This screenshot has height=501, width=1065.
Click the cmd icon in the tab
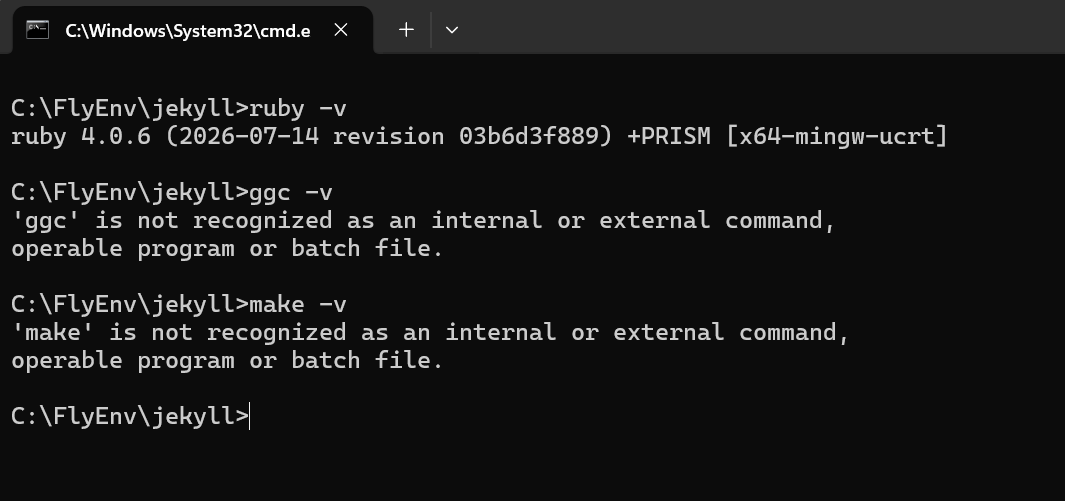[x=38, y=30]
